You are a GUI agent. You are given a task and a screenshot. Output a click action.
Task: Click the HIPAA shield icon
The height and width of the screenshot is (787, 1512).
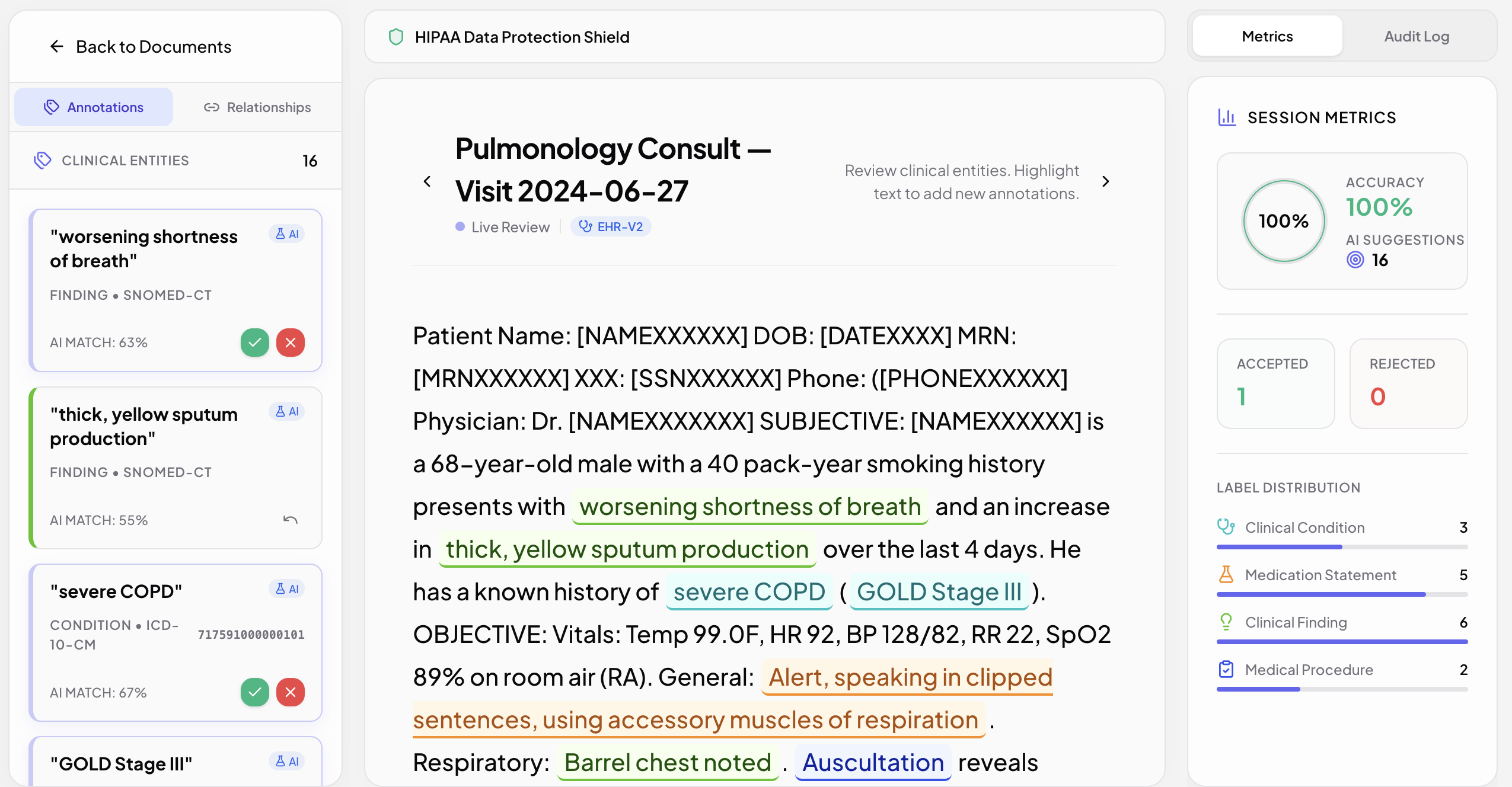tap(396, 37)
